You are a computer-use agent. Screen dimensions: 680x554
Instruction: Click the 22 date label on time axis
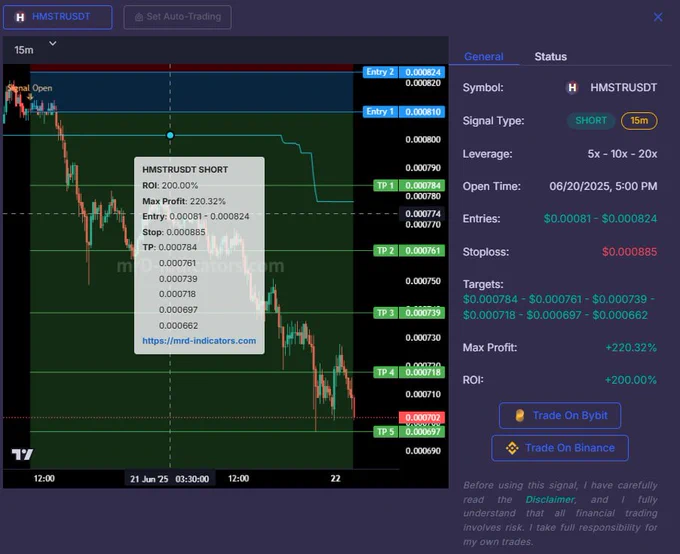(x=335, y=479)
